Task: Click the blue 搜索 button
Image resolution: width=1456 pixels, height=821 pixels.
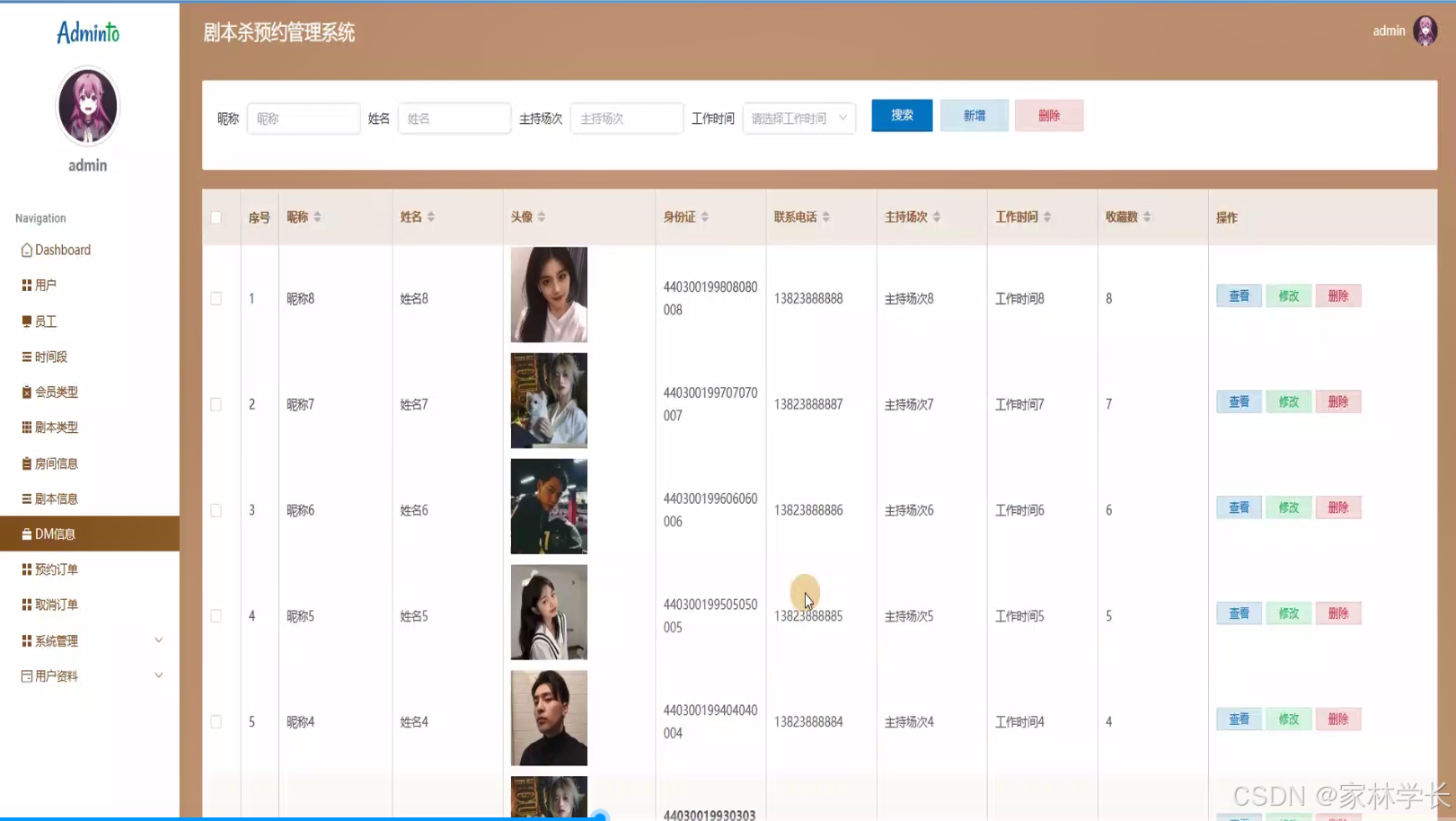Action: (x=902, y=115)
